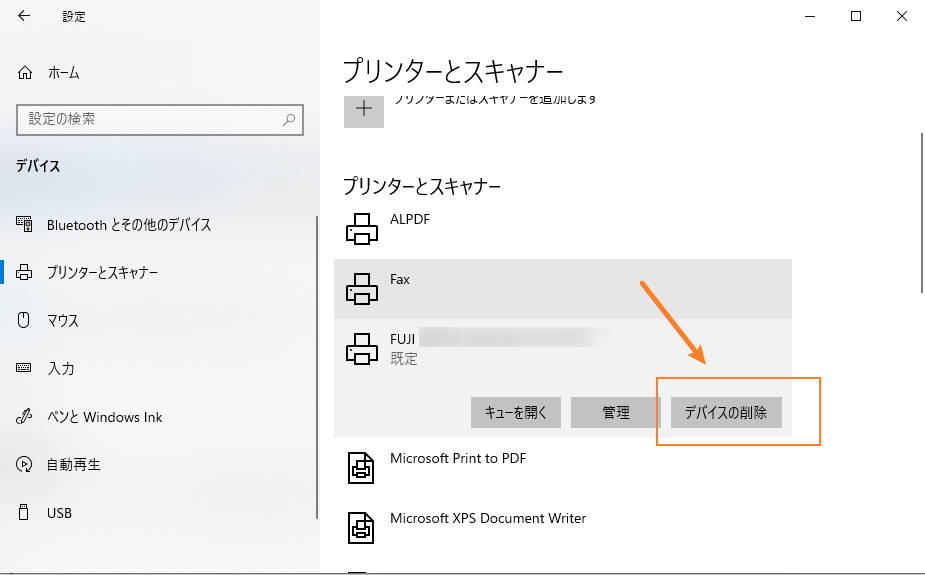Click キューを開く button
This screenshot has width=925, height=575.
tap(516, 412)
